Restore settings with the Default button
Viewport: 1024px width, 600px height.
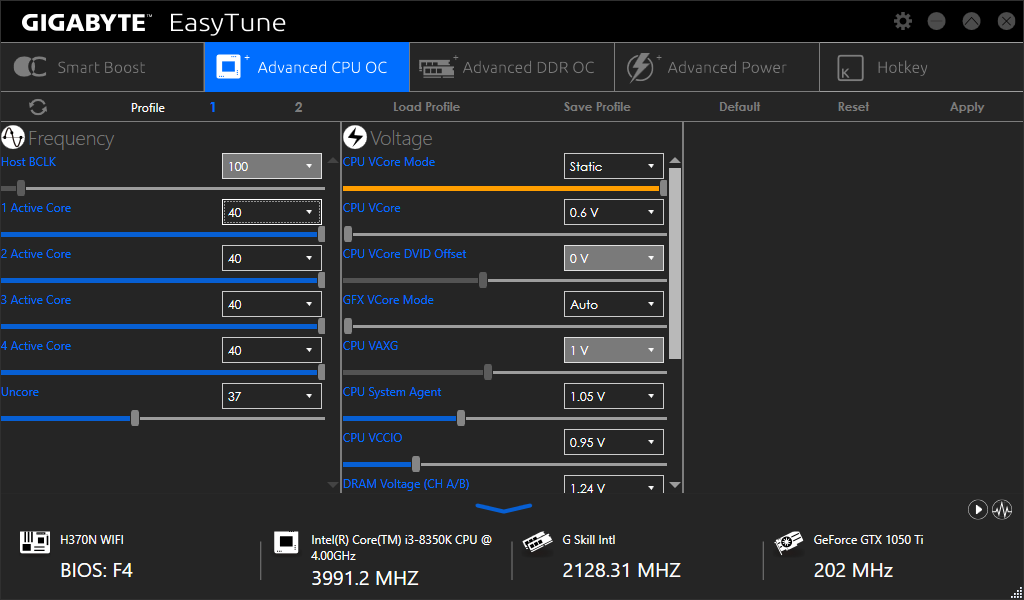click(740, 107)
